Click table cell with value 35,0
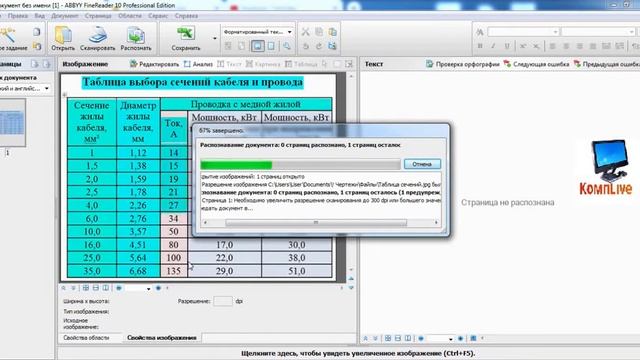Image resolution: width=640 pixels, height=360 pixels. (92, 271)
